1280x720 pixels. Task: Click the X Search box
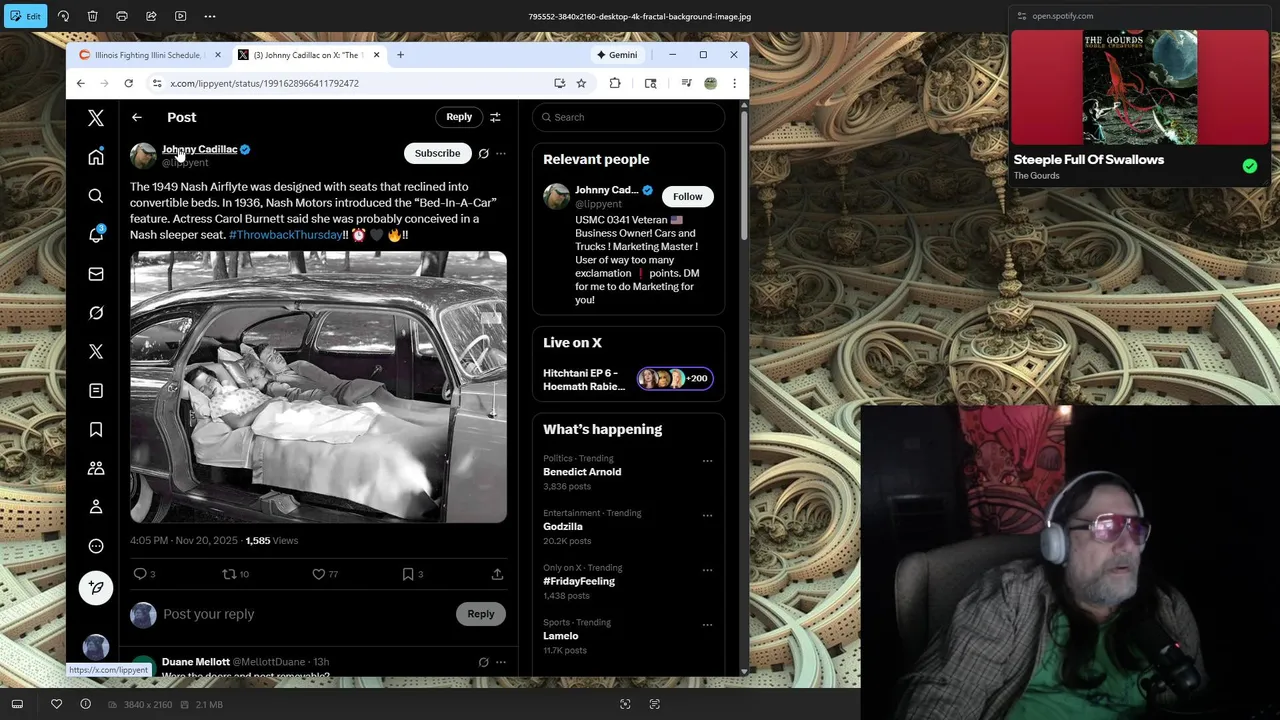point(628,117)
